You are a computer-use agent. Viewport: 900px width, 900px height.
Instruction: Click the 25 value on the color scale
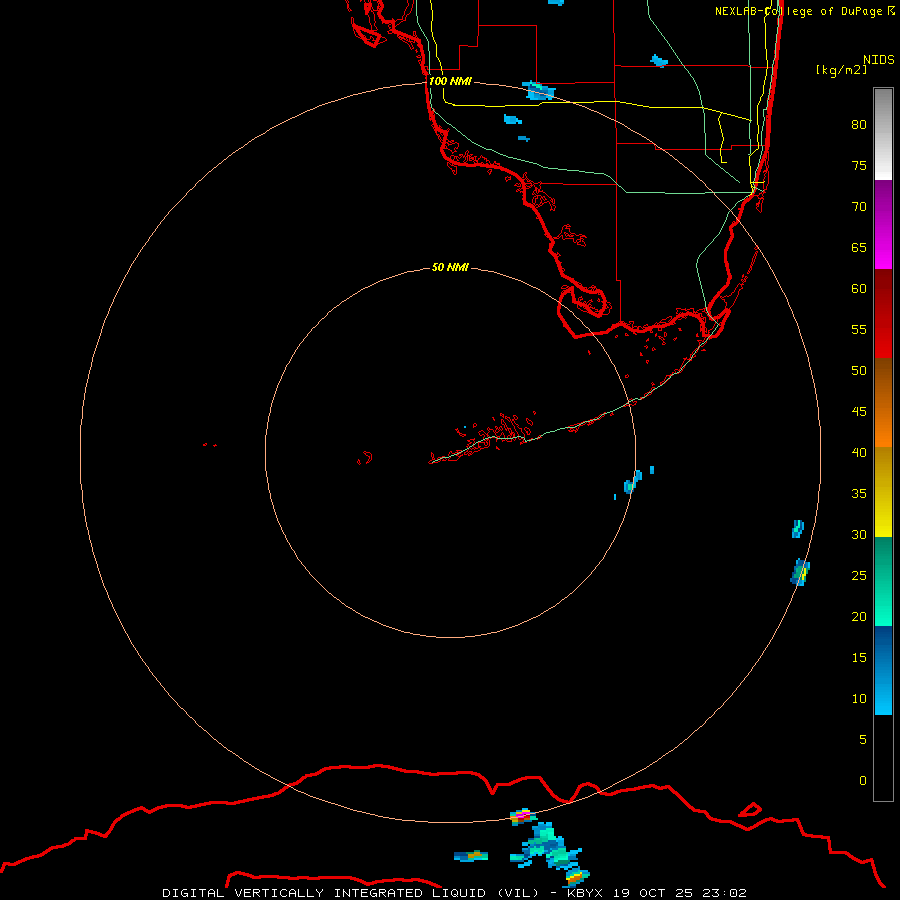click(859, 576)
